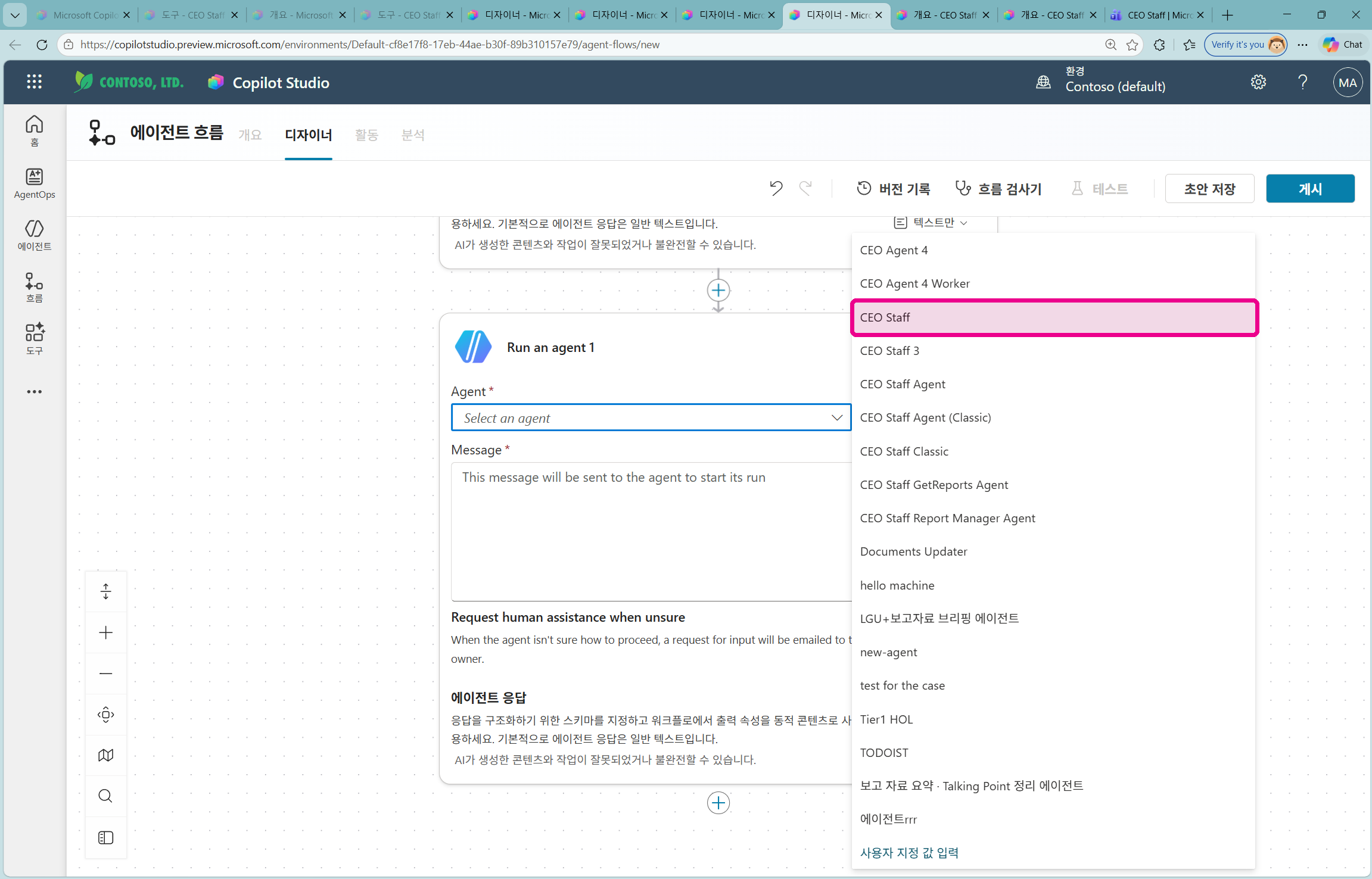Show more sidebar items ellipsis
This screenshot has height=879, width=1372.
click(x=35, y=391)
